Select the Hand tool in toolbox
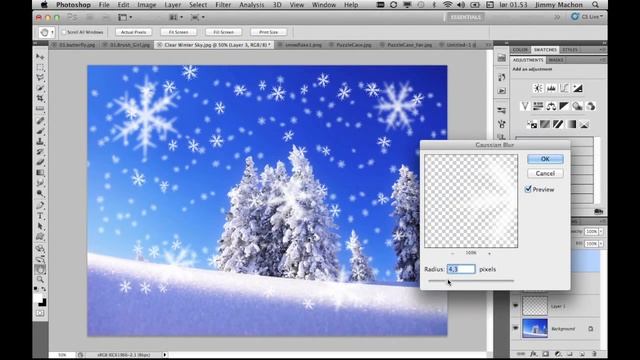The height and width of the screenshot is (360, 640). pyautogui.click(x=40, y=269)
